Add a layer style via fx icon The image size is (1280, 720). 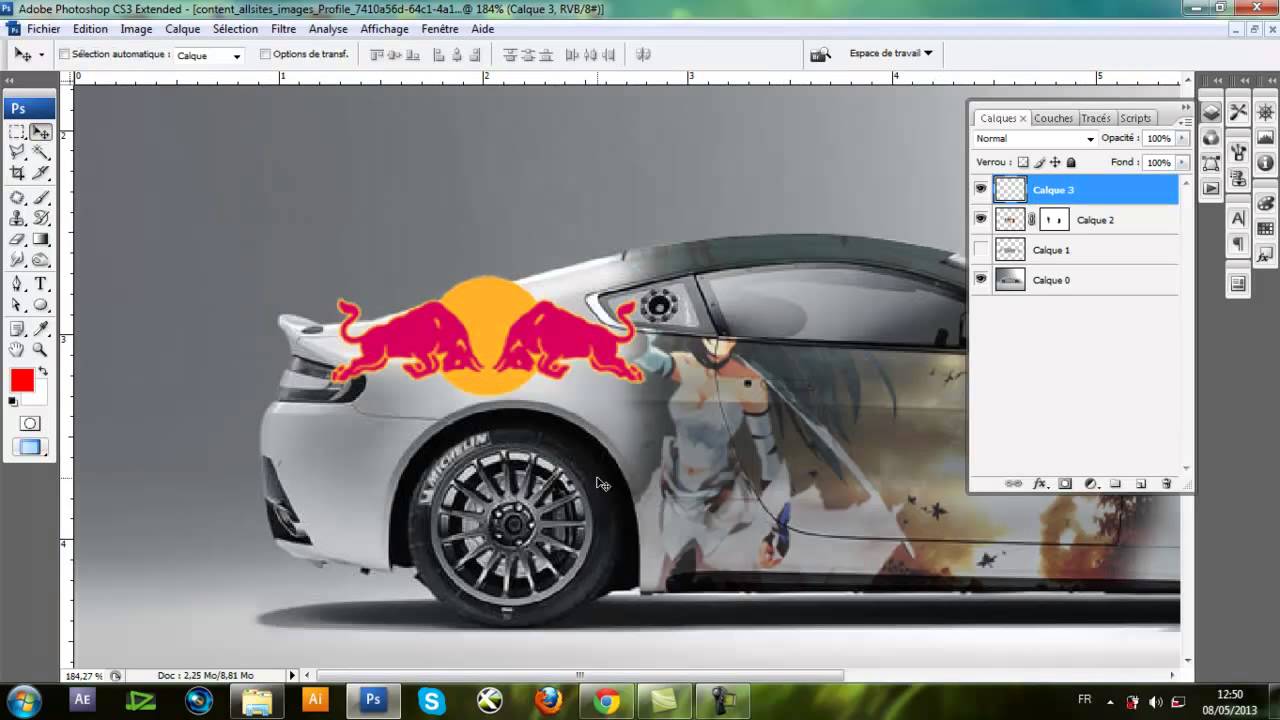[1040, 484]
